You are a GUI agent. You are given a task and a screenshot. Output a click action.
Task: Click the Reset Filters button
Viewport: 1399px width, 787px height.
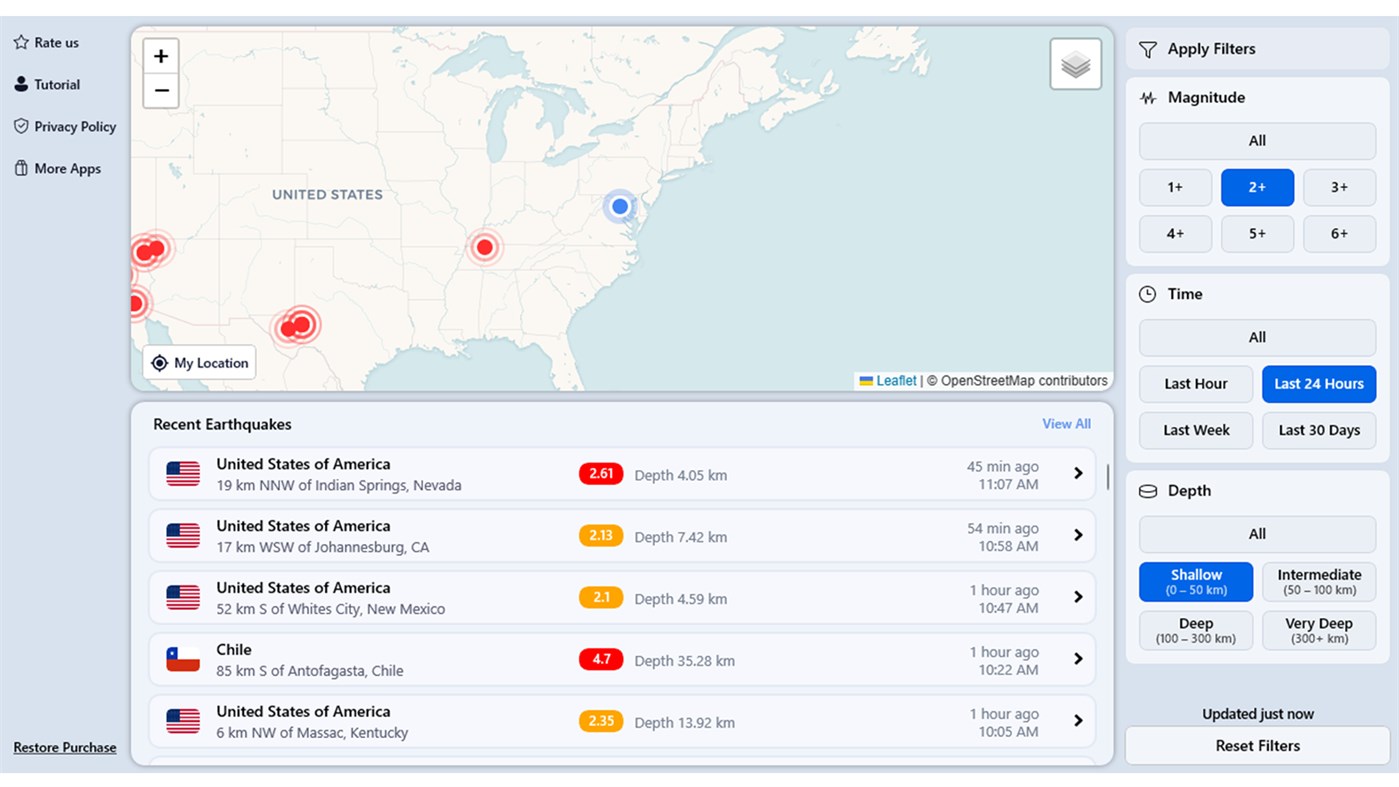point(1258,746)
